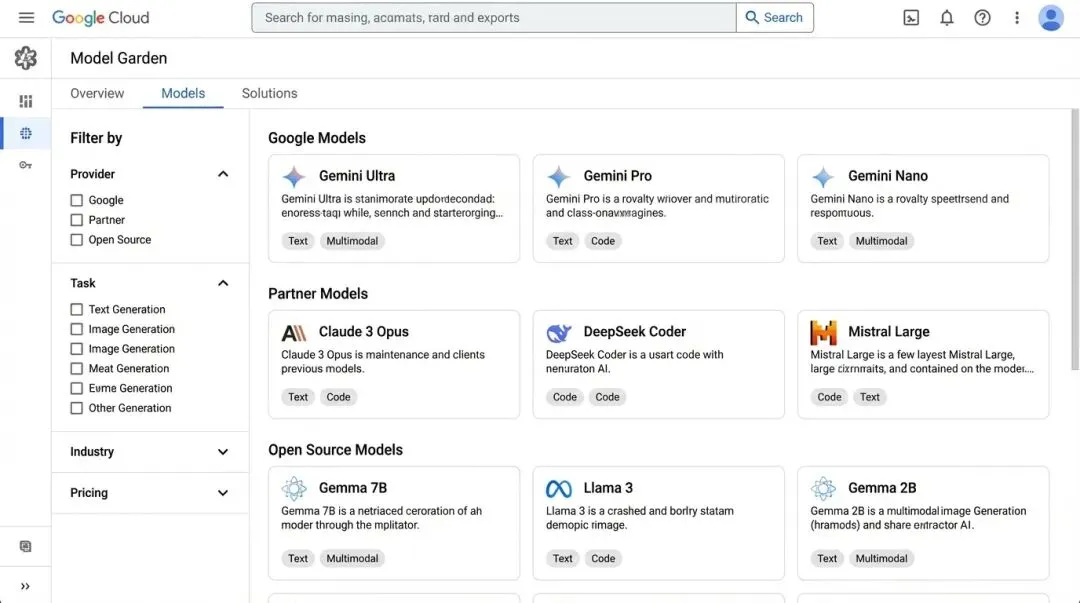
Task: Expand the Industry filter section
Action: (223, 452)
